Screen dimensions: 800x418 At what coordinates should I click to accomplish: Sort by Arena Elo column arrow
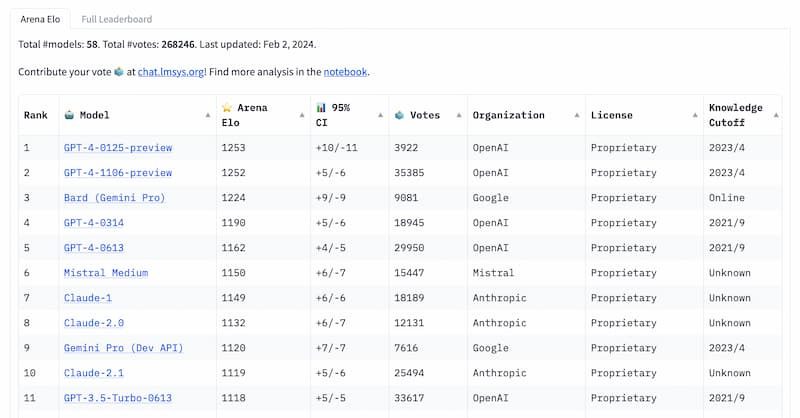pos(302,115)
